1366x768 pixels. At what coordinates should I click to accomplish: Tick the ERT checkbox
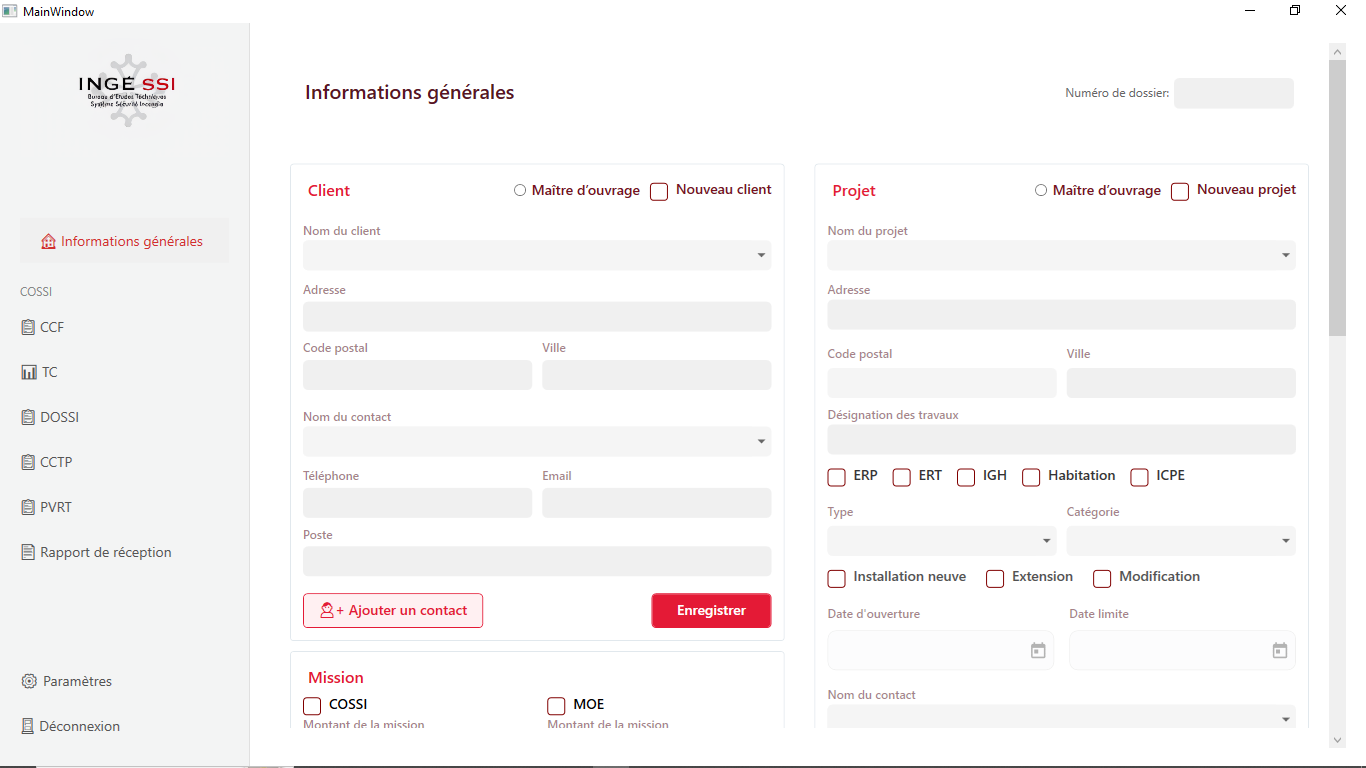point(902,477)
